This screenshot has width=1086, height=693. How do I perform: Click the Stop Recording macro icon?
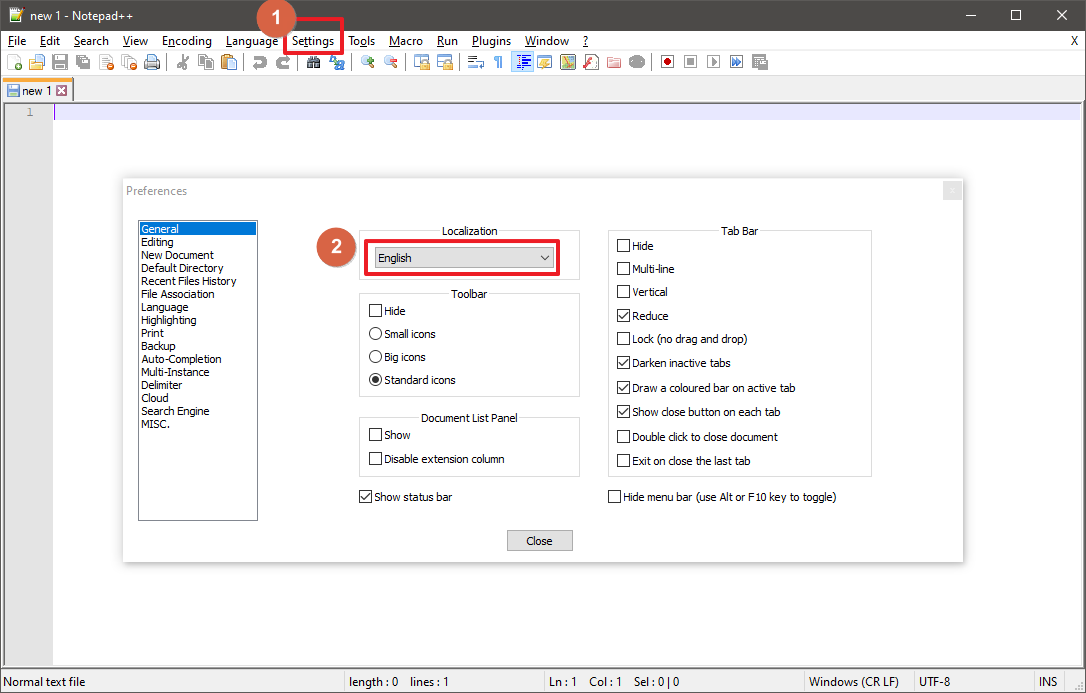pyautogui.click(x=691, y=62)
